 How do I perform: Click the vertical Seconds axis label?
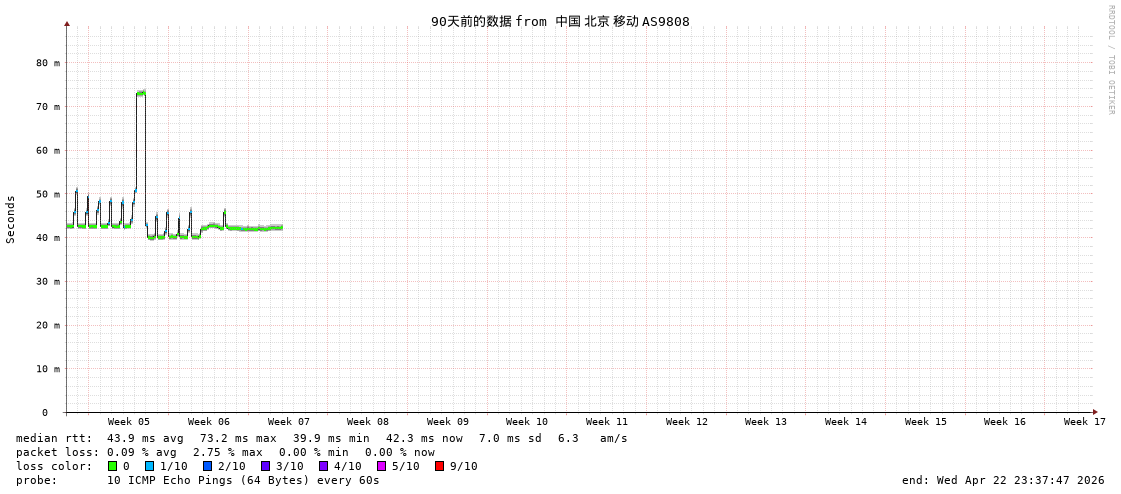[11, 219]
